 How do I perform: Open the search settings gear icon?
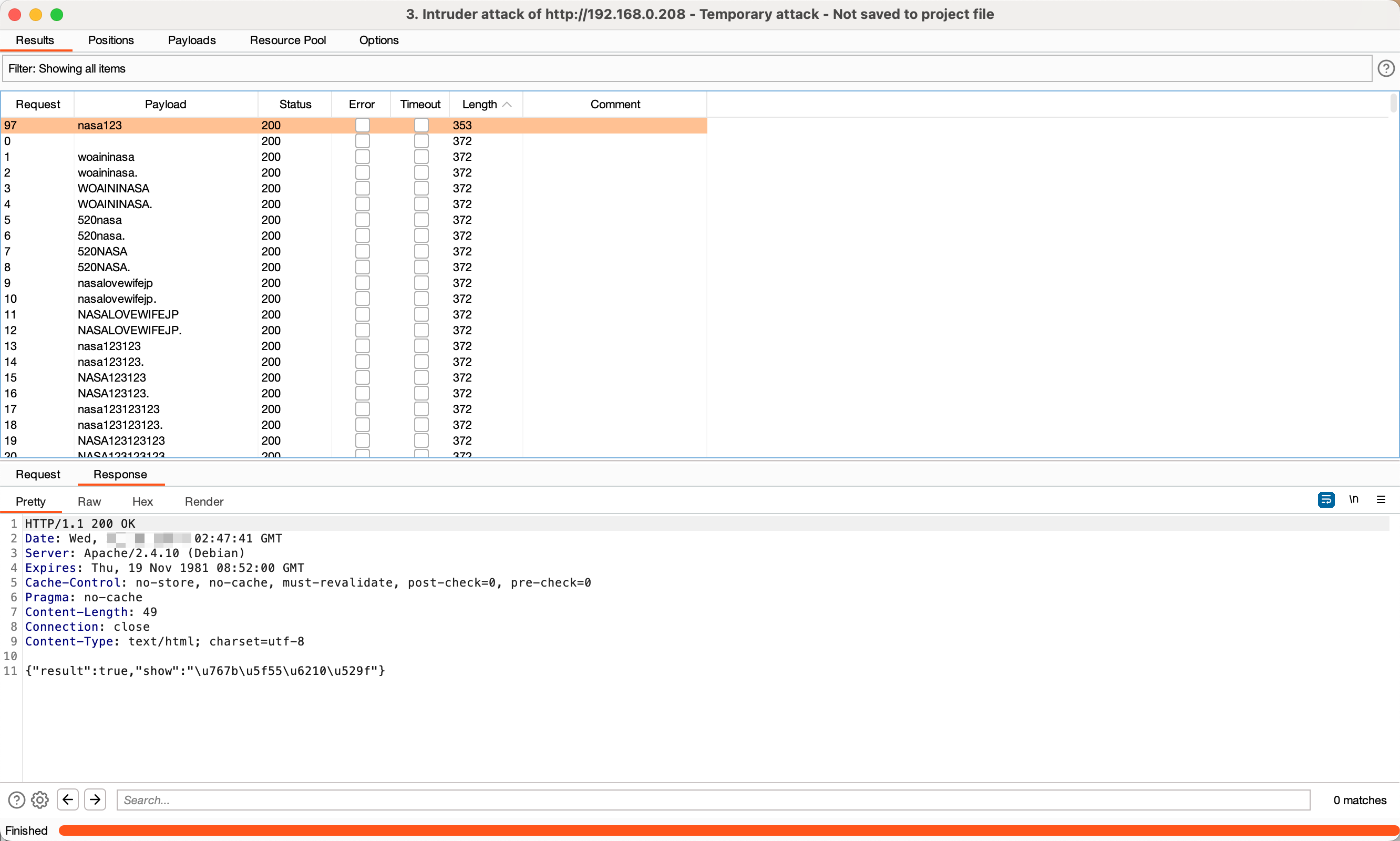[x=39, y=799]
